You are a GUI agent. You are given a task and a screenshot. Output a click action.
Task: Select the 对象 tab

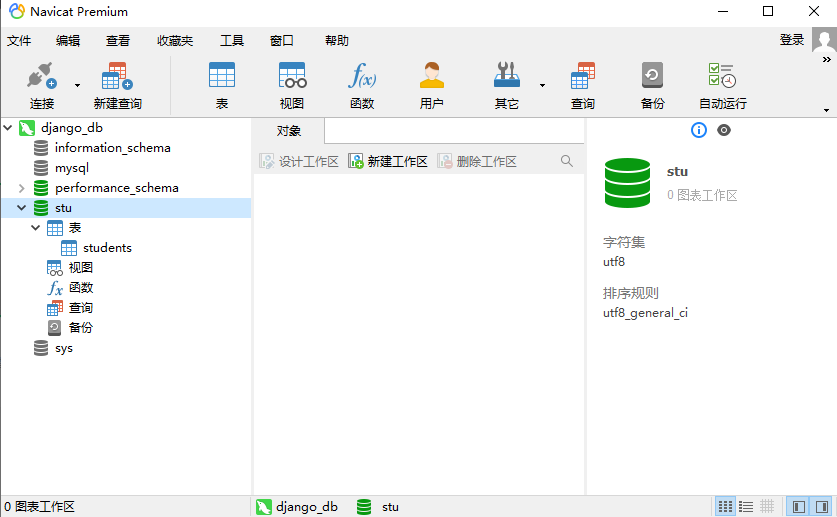coord(289,131)
